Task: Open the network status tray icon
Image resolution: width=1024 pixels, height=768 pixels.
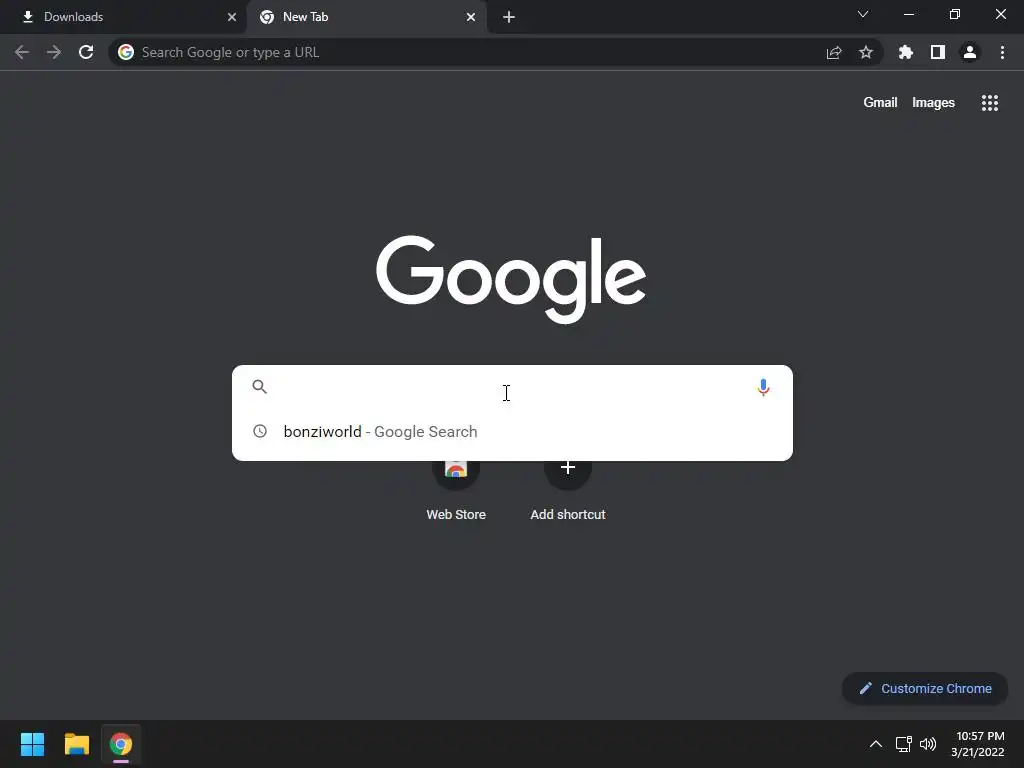Action: click(903, 744)
